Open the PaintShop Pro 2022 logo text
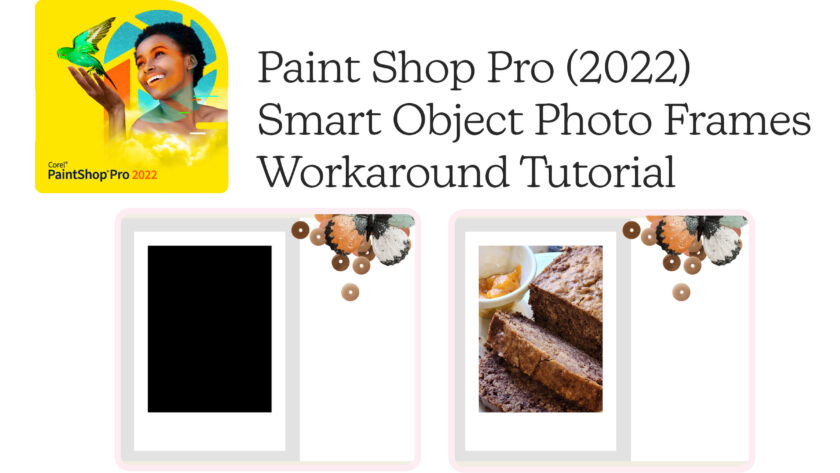840x473 pixels. (102, 175)
